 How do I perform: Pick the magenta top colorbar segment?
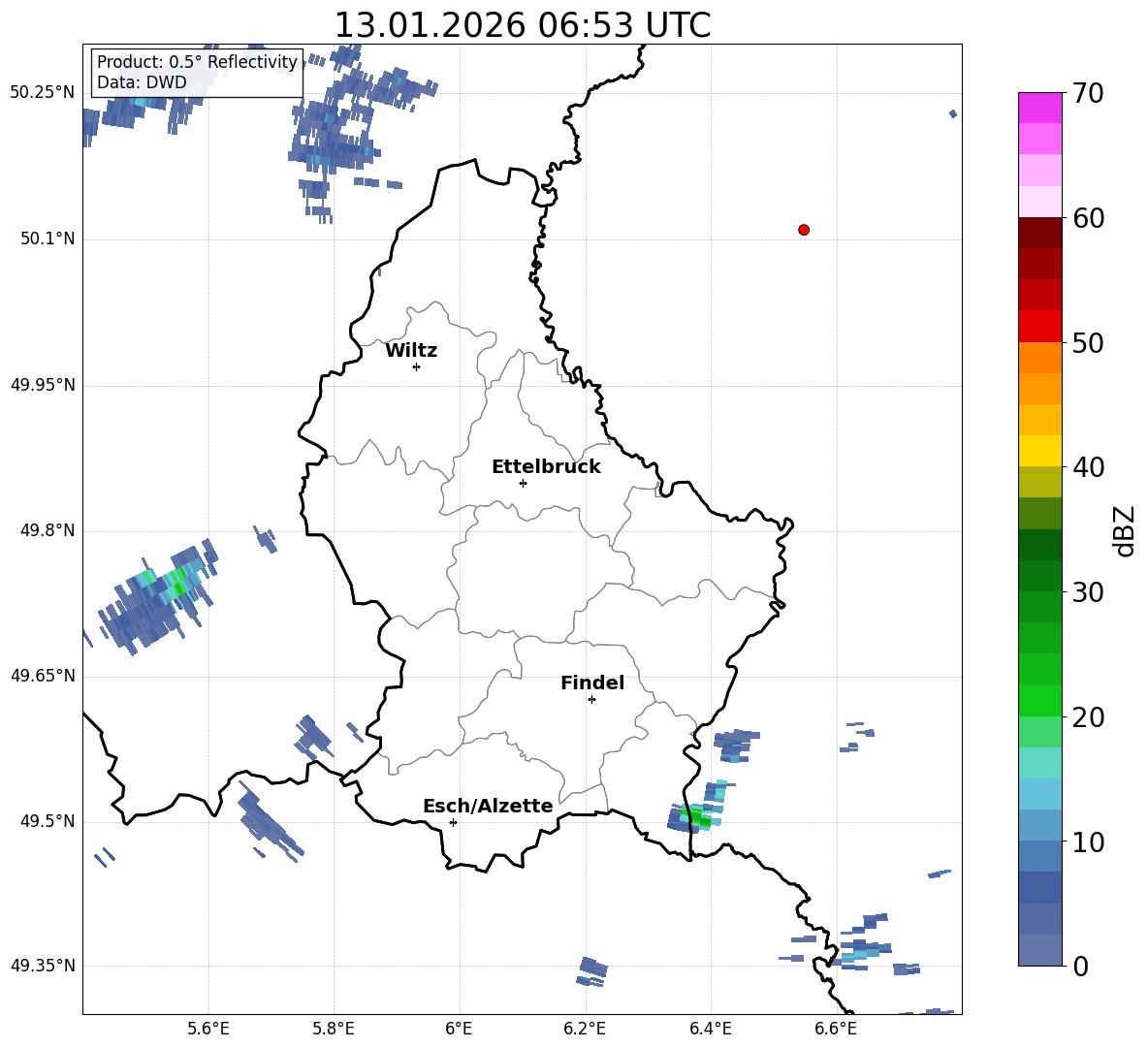(1039, 108)
